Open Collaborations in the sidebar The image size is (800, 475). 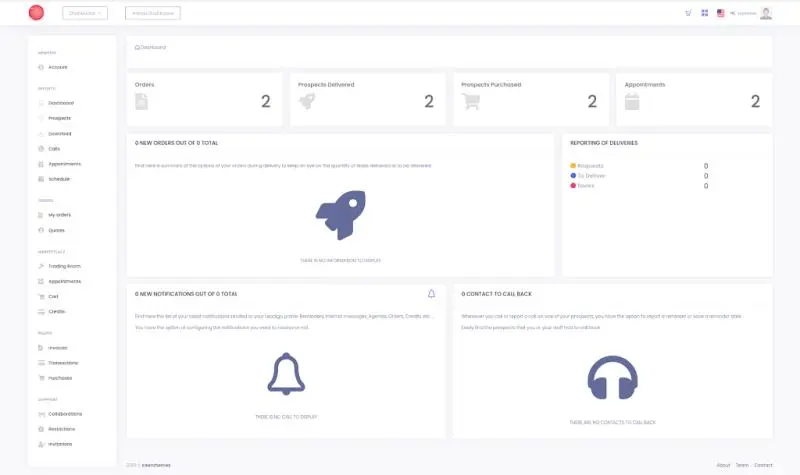pyautogui.click(x=65, y=414)
